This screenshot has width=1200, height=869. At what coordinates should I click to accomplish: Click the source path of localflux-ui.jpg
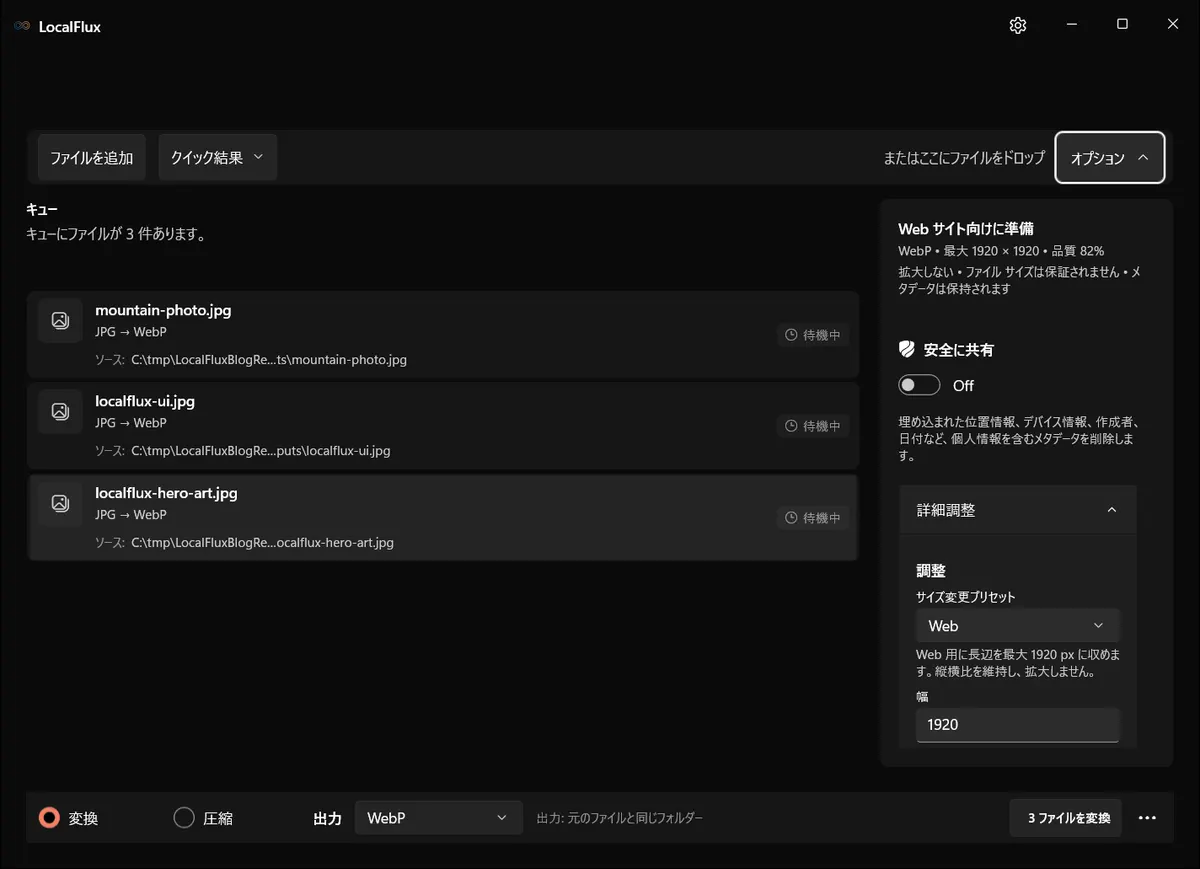(x=260, y=451)
